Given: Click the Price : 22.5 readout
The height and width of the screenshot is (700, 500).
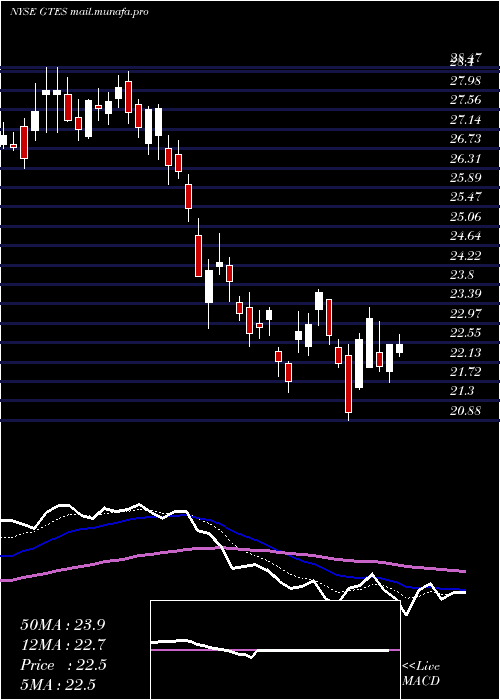Looking at the screenshot, I should tap(63, 665).
